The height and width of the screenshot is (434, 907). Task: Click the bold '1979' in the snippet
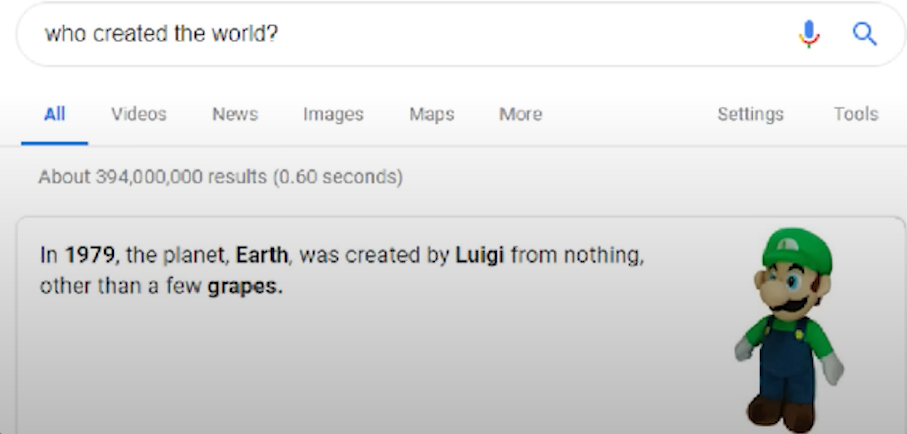(x=90, y=255)
